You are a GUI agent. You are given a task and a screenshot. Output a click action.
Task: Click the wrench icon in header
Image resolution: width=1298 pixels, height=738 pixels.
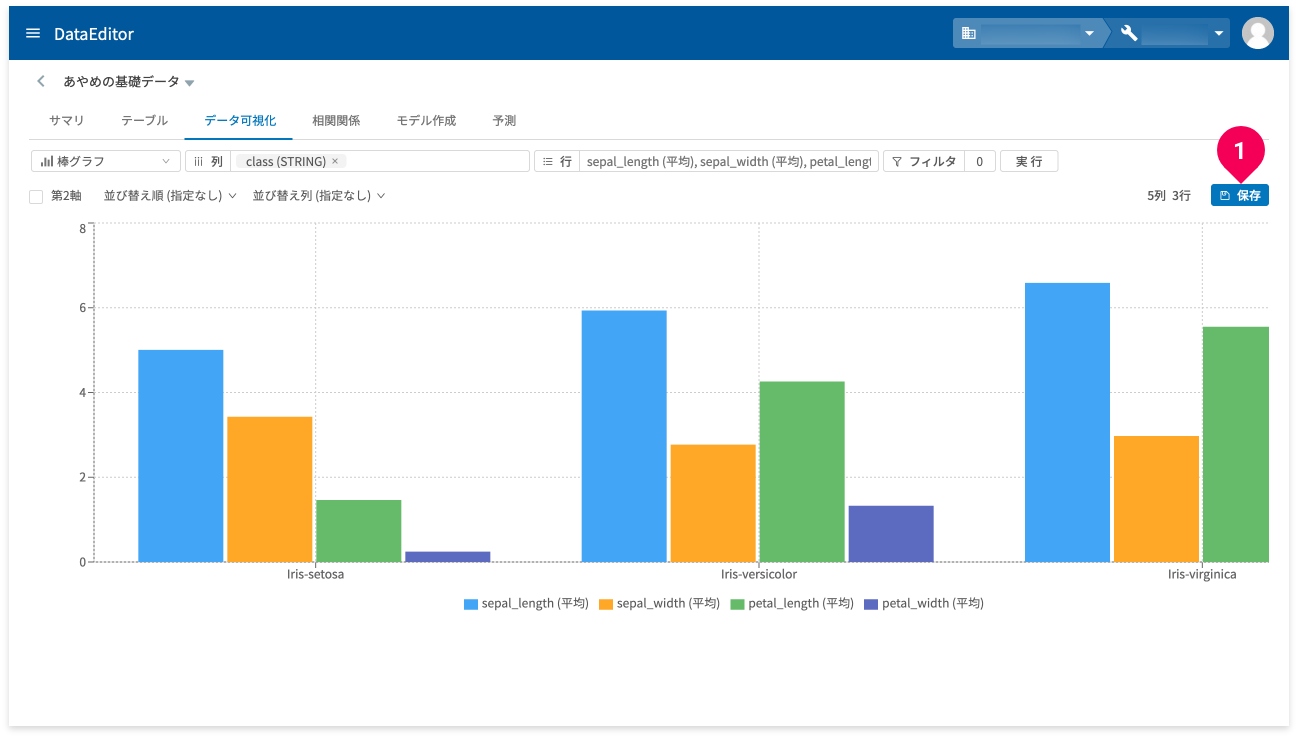tap(1129, 33)
